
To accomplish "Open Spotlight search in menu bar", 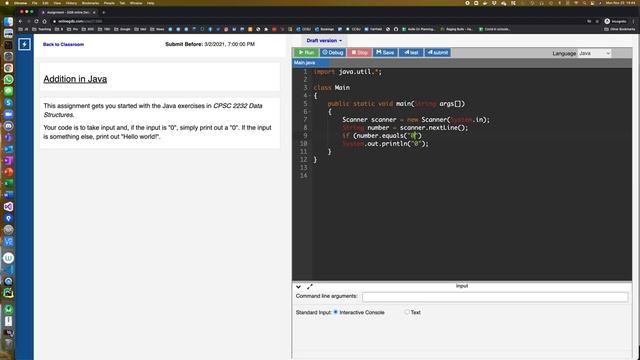I will point(584,3).
